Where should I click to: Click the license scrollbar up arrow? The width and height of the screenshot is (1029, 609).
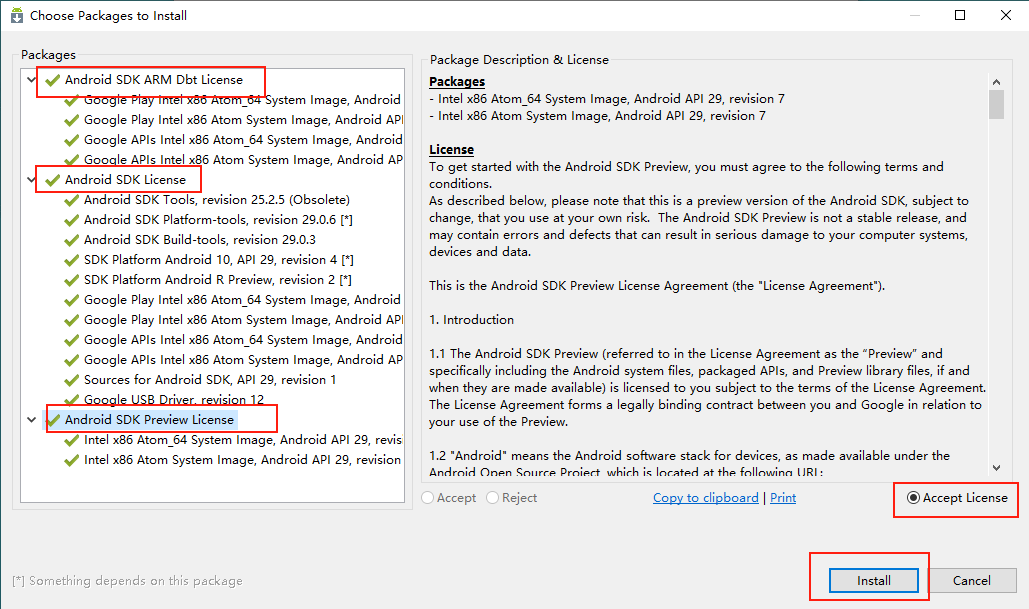point(996,82)
